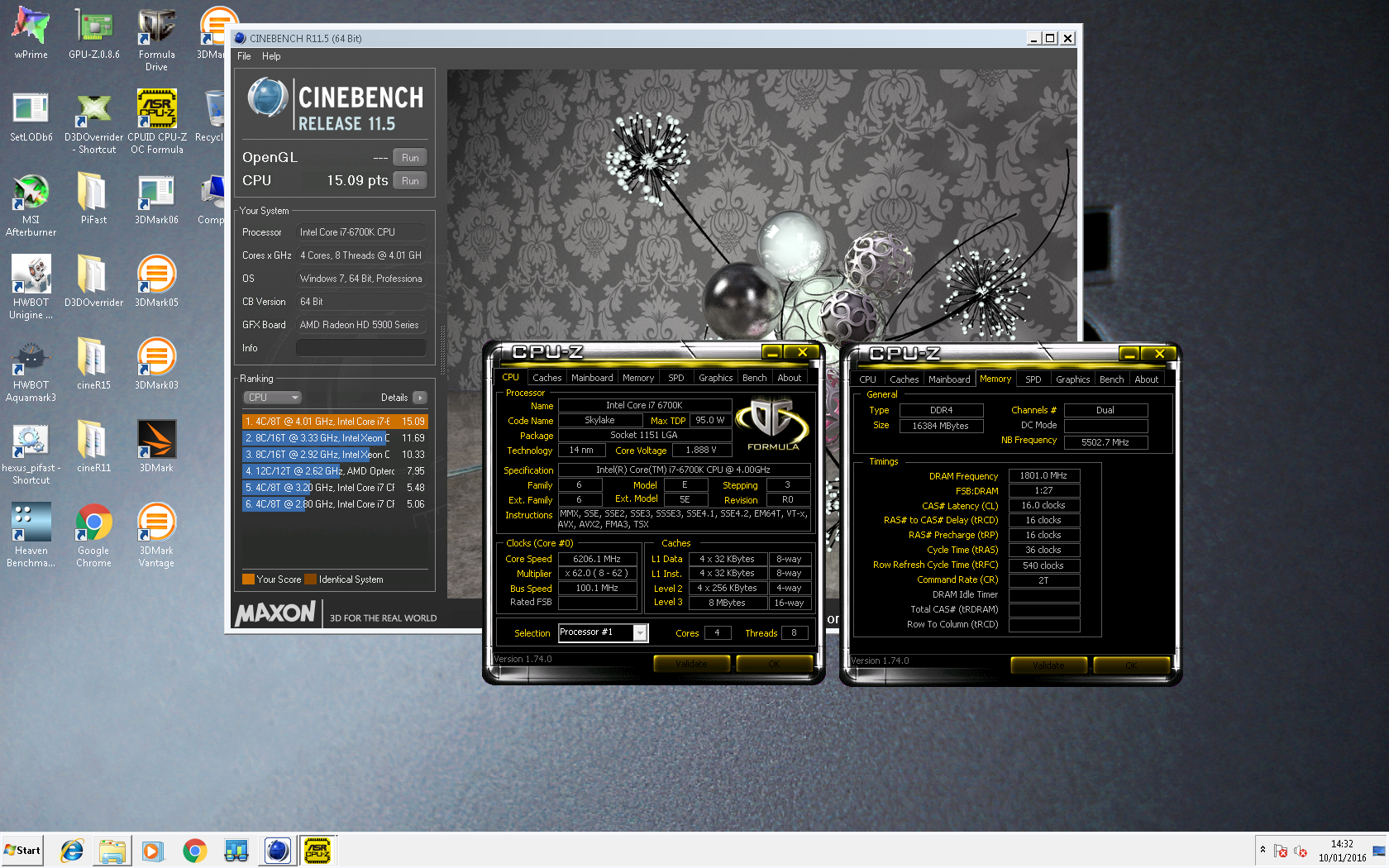Viewport: 1389px width, 868px height.
Task: Switch to Caches tab in left CPU-Z window
Action: point(547,378)
